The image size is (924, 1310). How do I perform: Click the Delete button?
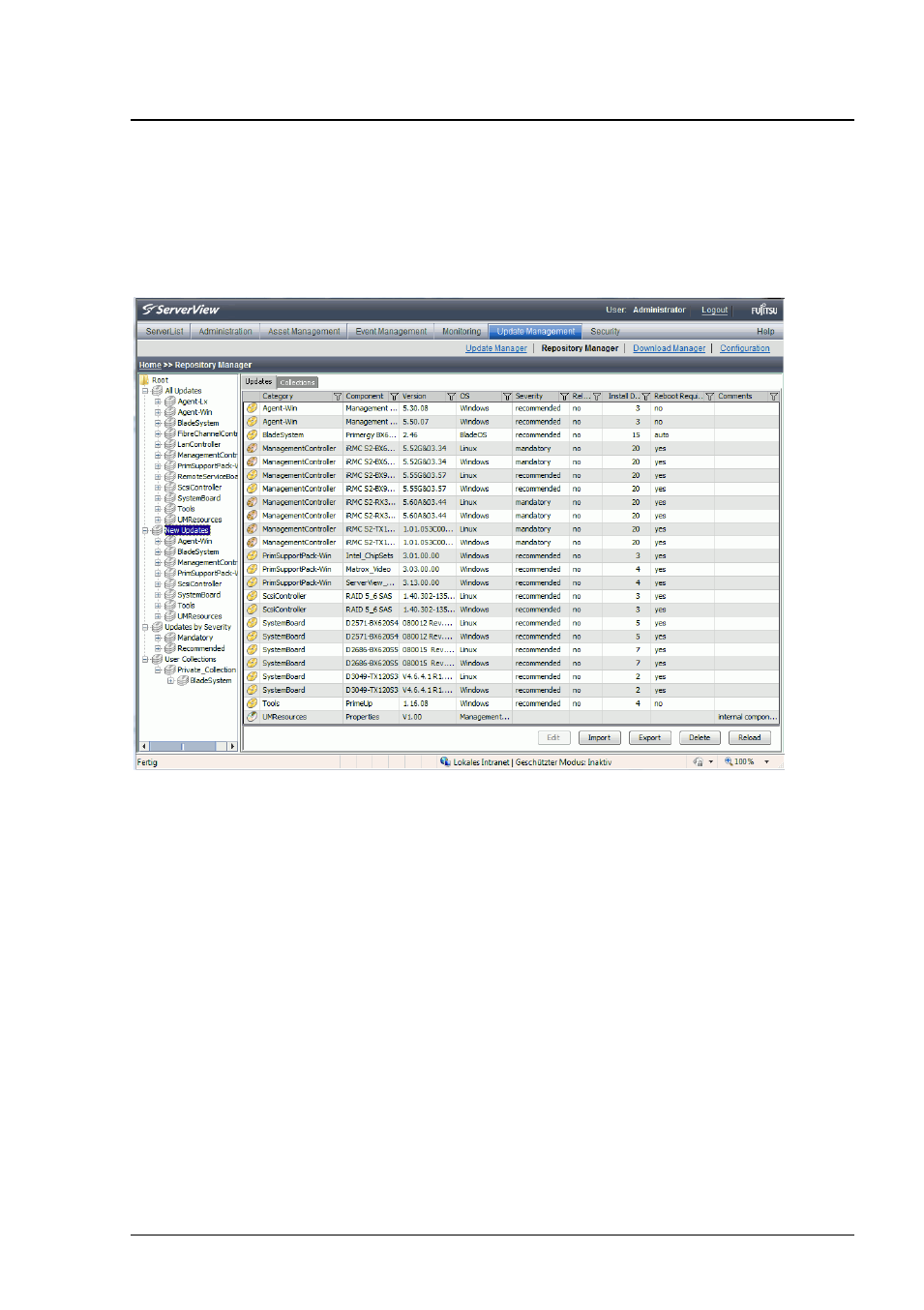point(700,738)
